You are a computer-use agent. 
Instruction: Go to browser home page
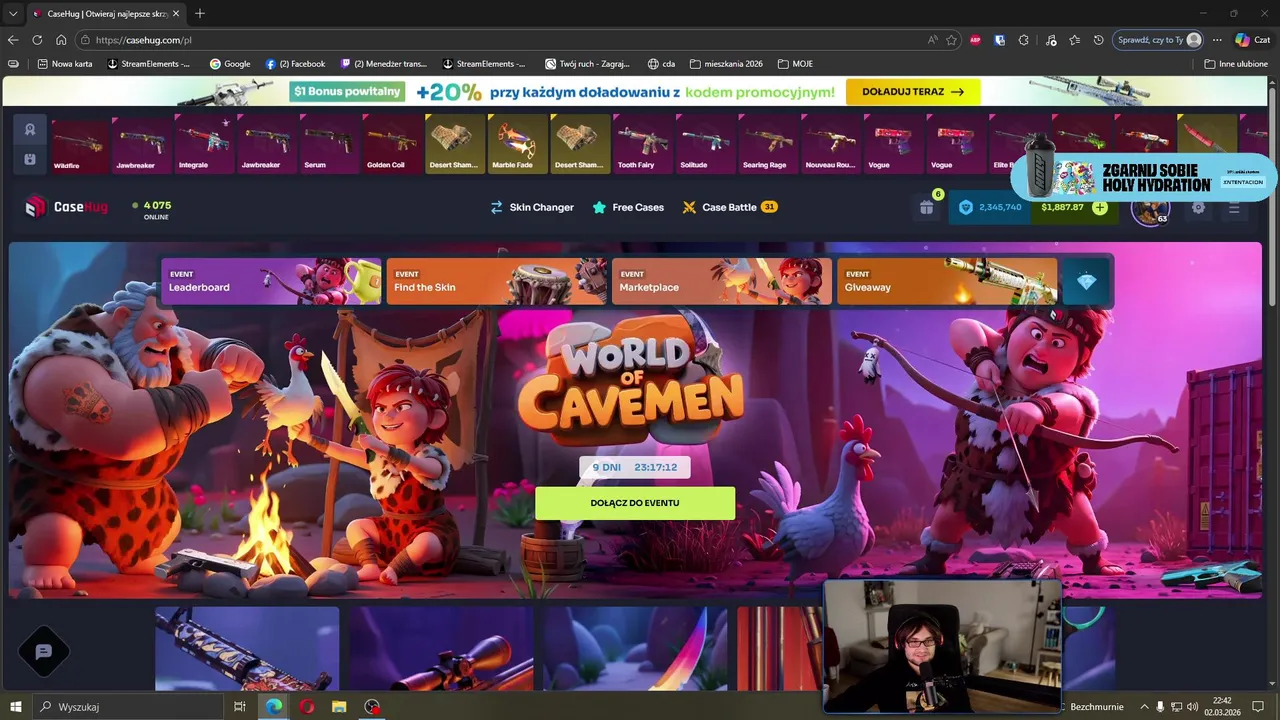(x=61, y=40)
